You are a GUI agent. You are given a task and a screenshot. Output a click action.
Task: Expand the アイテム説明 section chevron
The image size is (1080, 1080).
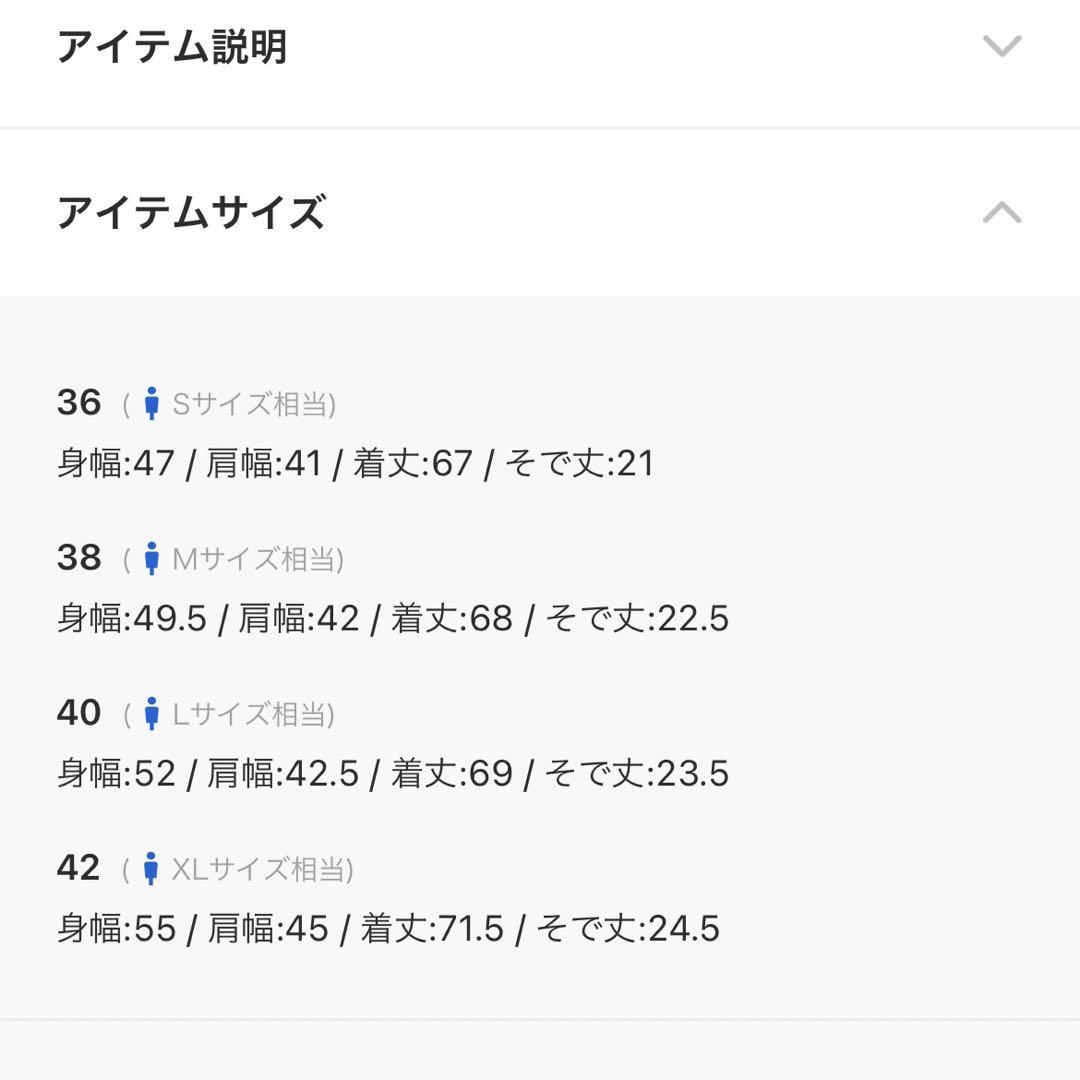click(1001, 46)
